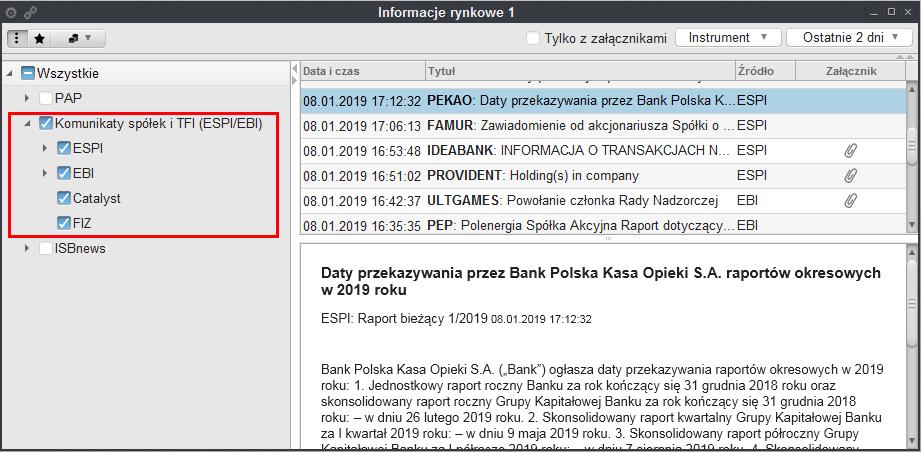This screenshot has width=921, height=452.
Task: Expand the EBI tree node
Action: pos(45,173)
